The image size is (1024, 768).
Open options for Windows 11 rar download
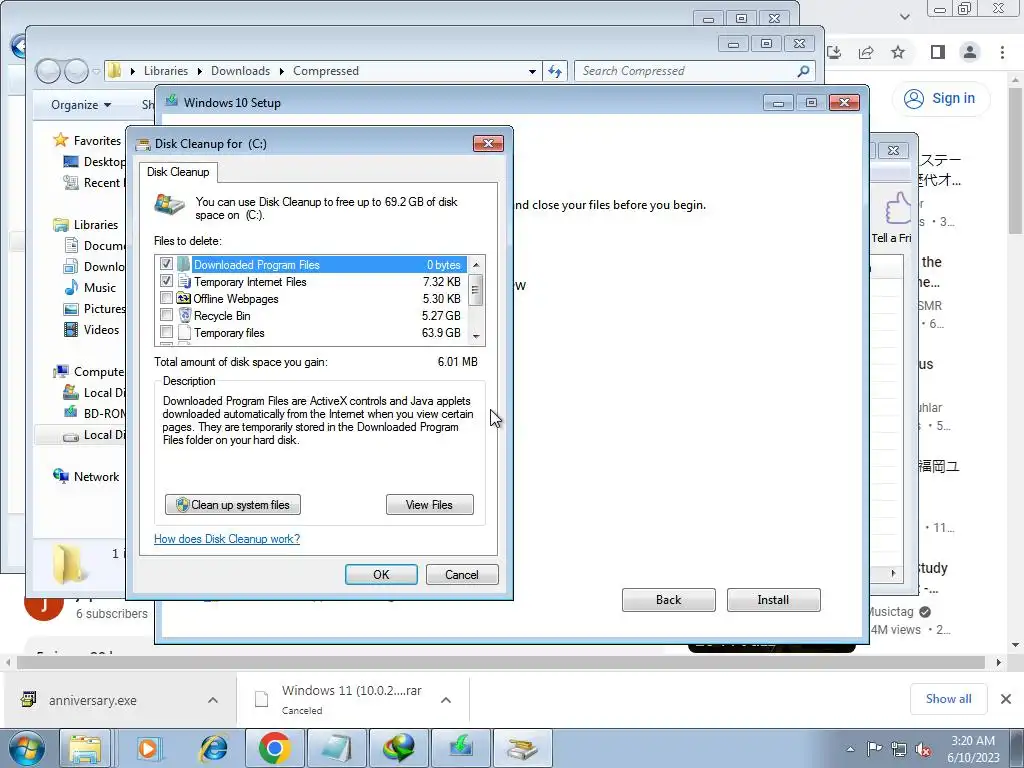click(446, 700)
